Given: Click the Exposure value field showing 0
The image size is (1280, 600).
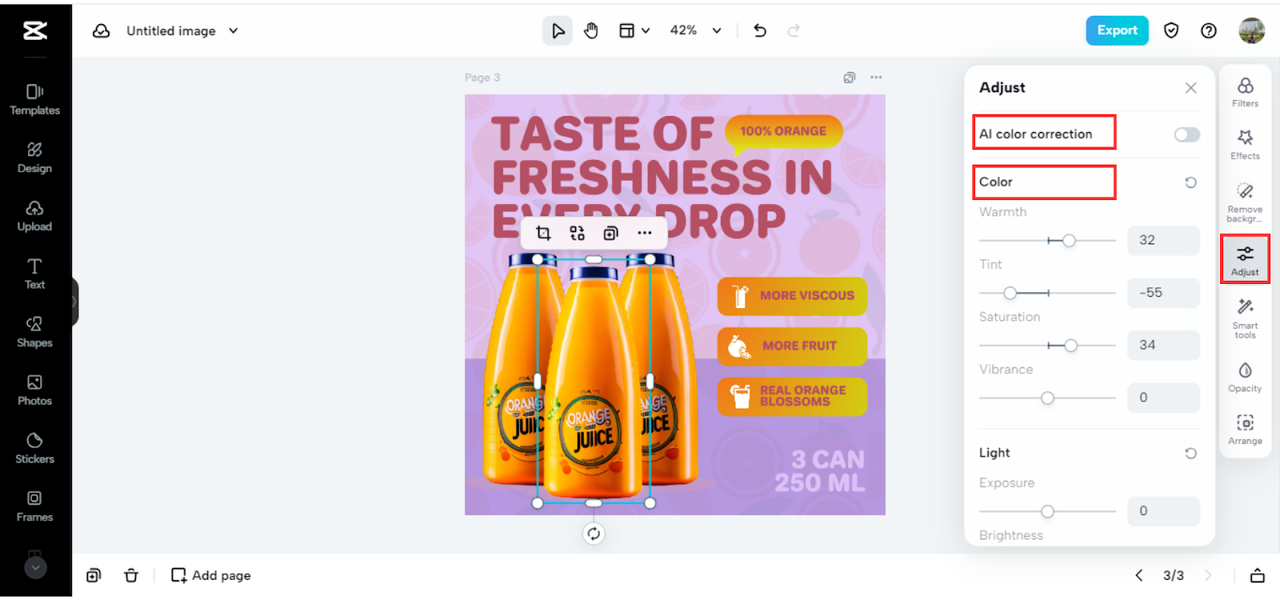Looking at the screenshot, I should pos(1163,511).
